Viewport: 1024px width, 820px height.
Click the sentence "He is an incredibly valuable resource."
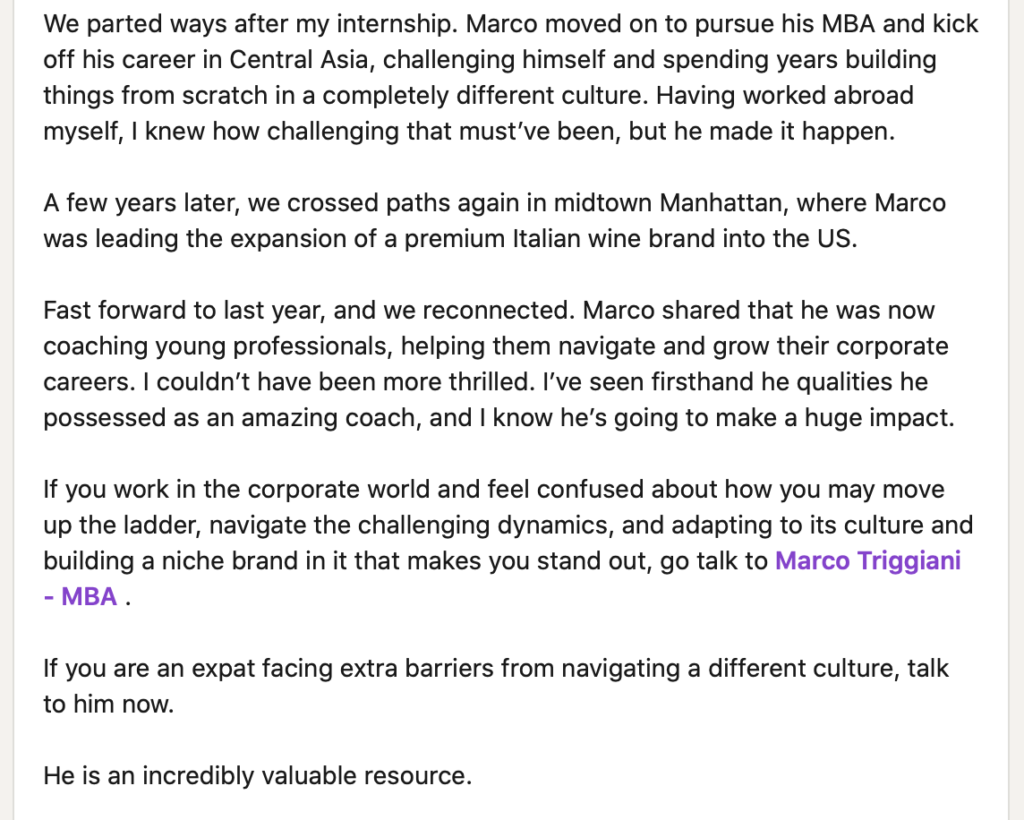257,776
